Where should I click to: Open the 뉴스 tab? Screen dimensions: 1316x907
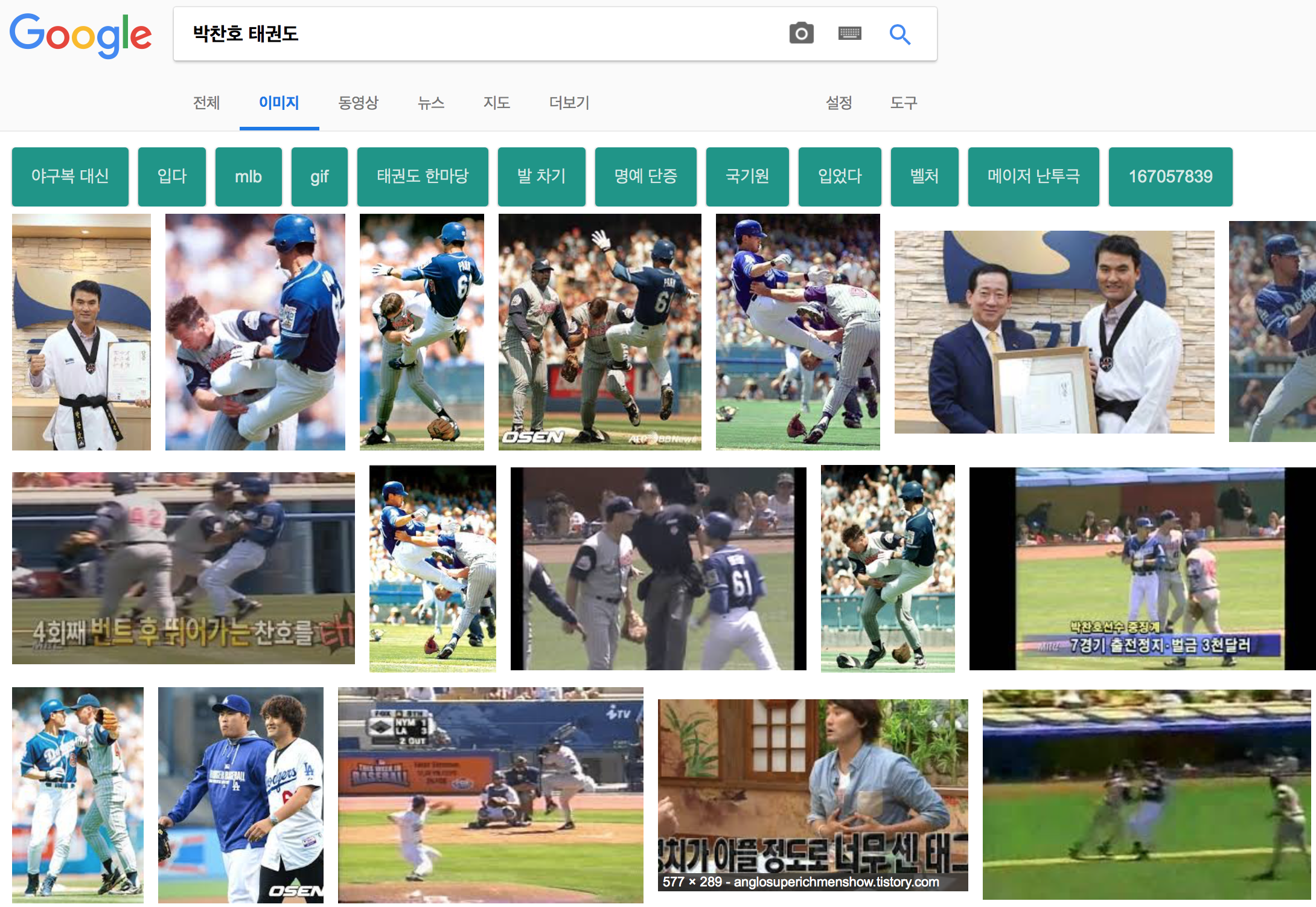tap(430, 103)
